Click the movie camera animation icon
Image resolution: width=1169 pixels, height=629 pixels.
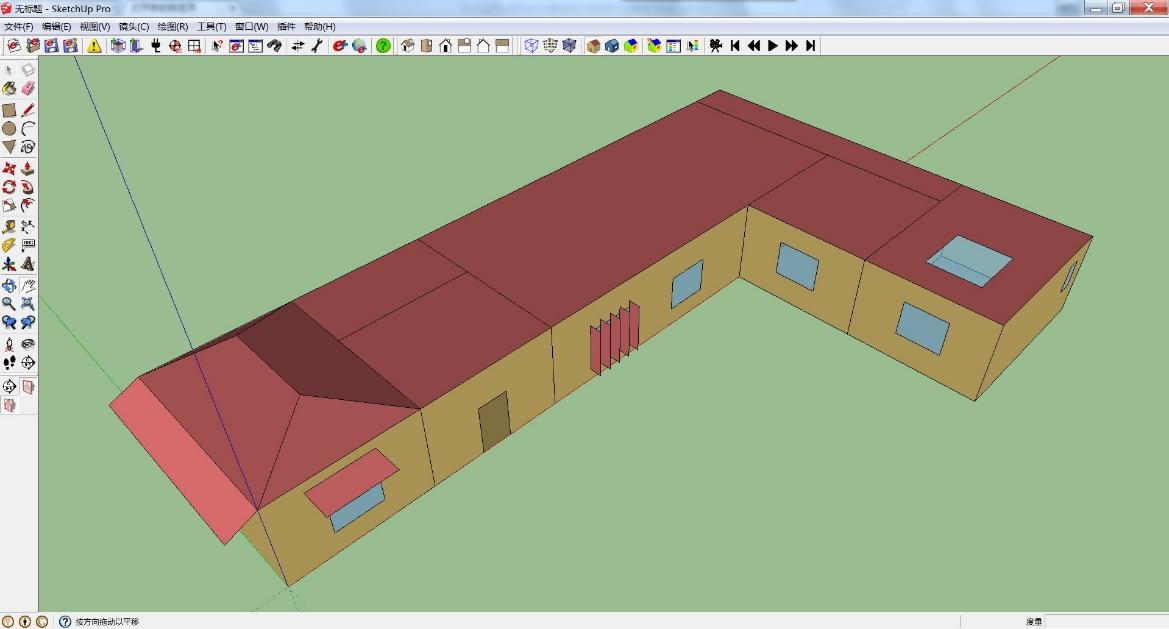pos(716,46)
